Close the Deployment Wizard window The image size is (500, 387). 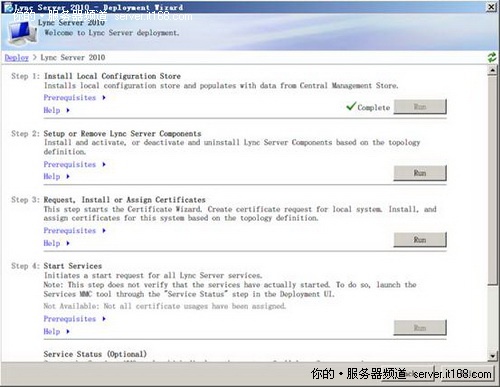(x=491, y=7)
